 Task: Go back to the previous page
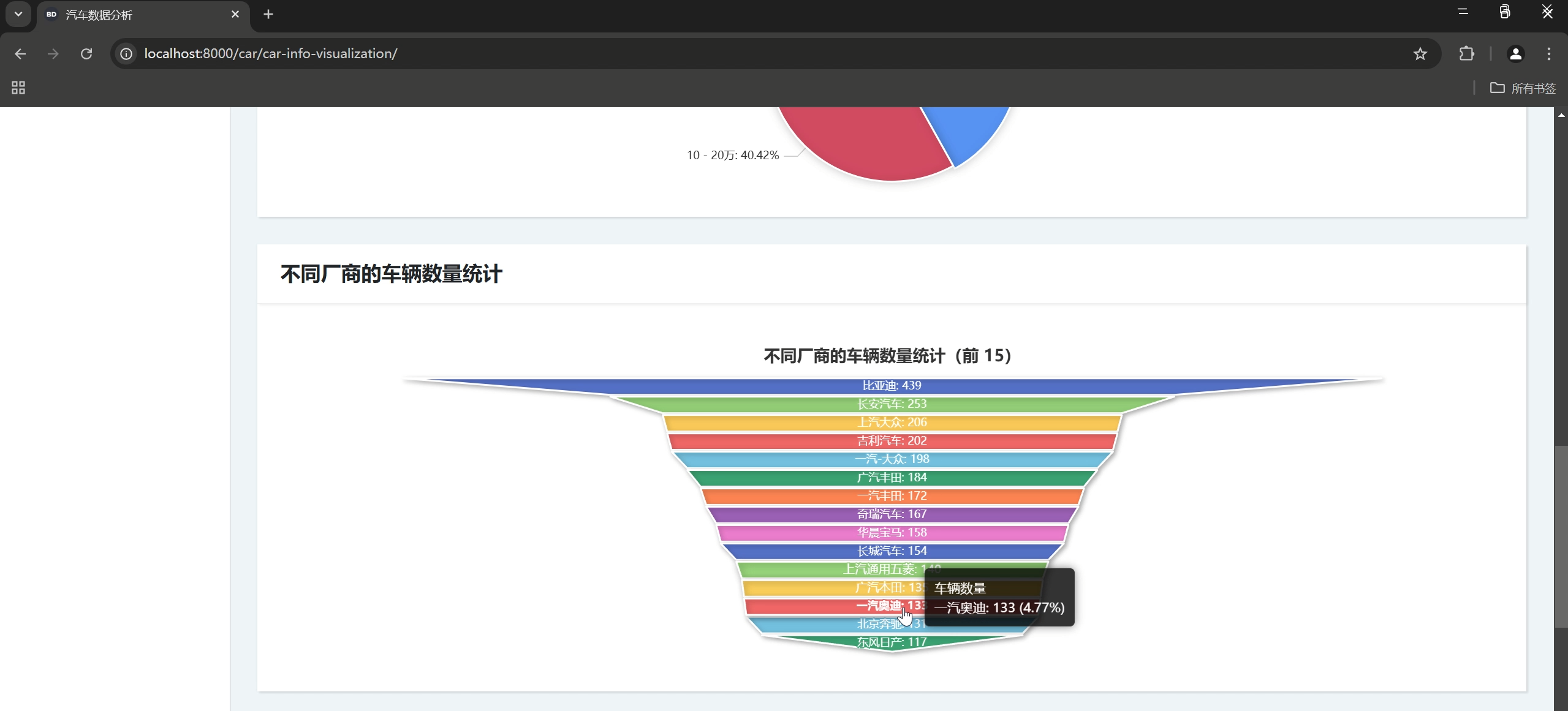pyautogui.click(x=20, y=54)
